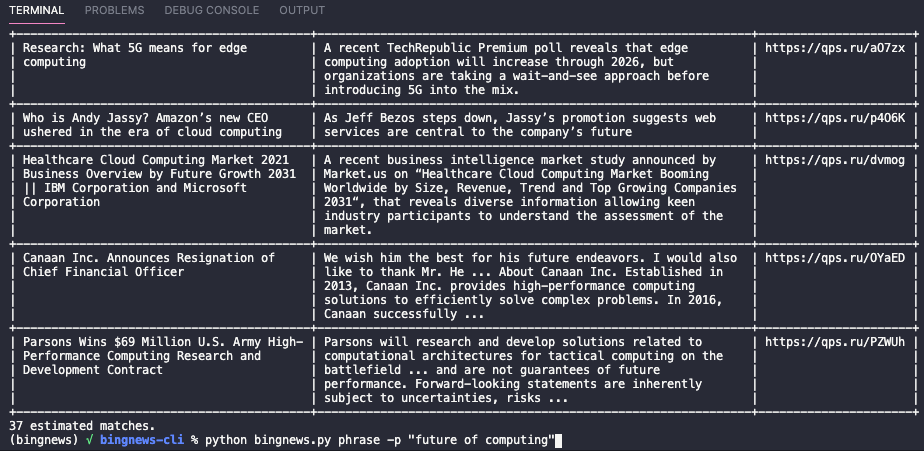Screen dimensions: 924x451
Task: Open the qps.ru/PZWUh link
Action: tap(835, 342)
